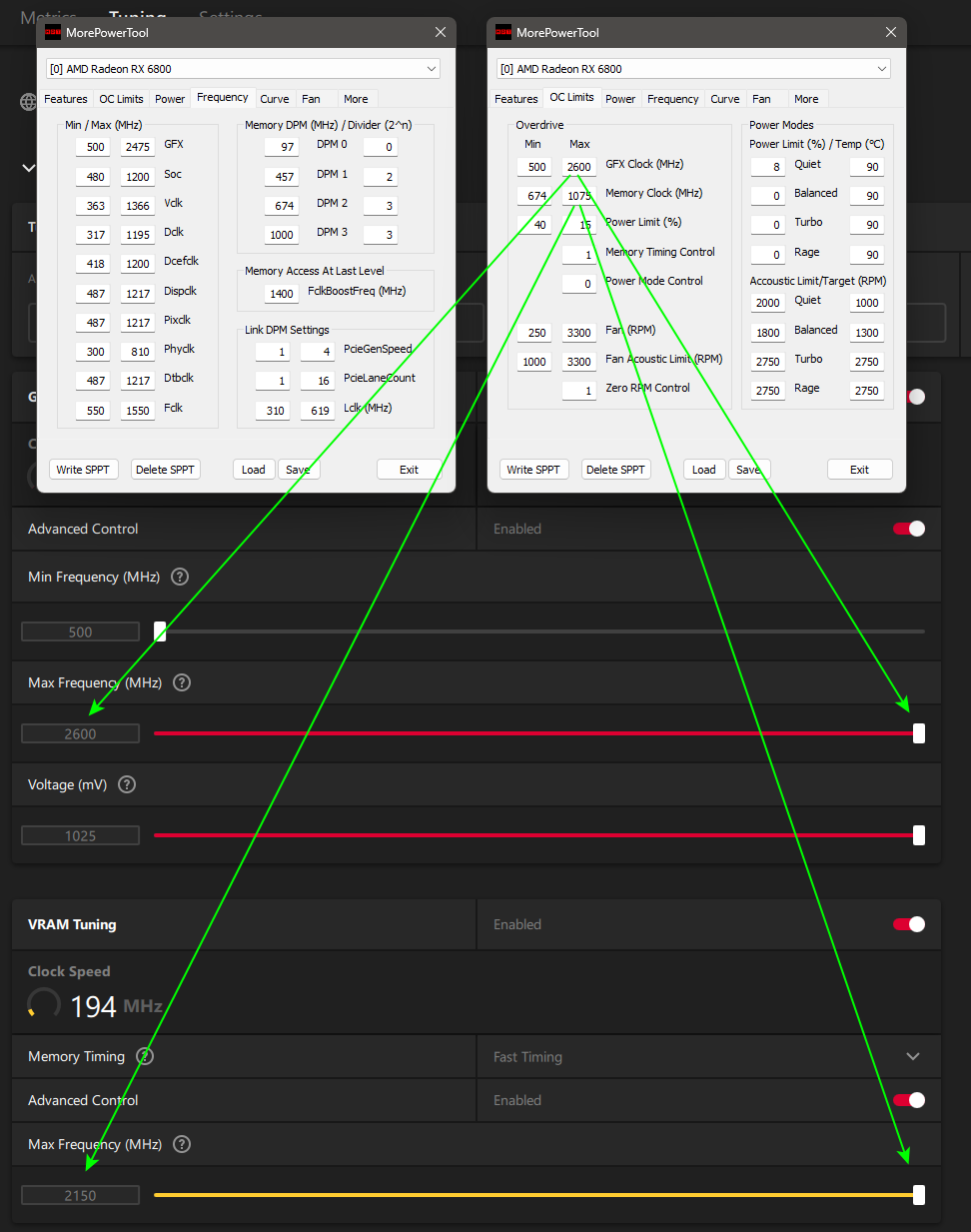Switch to Features tab in left window
971x1232 pixels.
coord(66,99)
